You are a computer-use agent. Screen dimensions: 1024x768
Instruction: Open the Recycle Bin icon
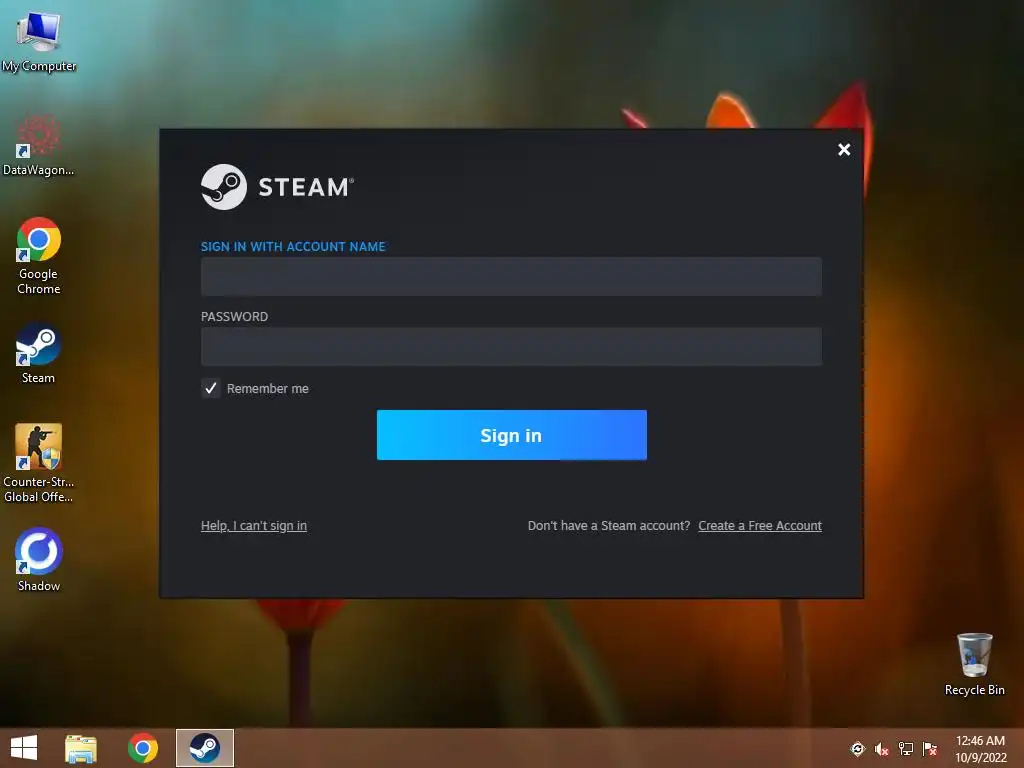974,664
